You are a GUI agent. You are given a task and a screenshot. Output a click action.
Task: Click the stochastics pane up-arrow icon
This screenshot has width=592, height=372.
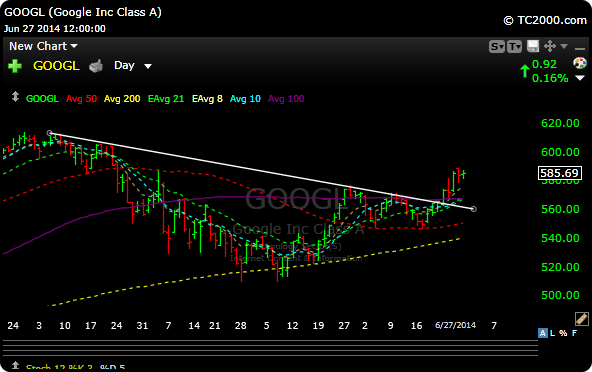15,365
